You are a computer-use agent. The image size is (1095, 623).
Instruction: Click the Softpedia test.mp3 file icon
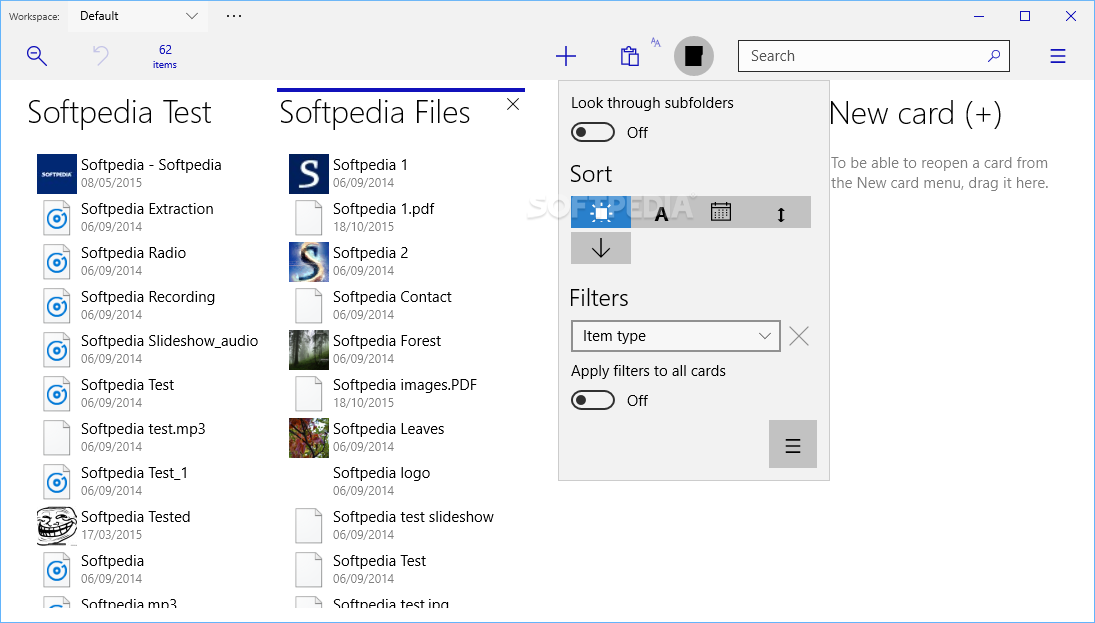tap(57, 437)
